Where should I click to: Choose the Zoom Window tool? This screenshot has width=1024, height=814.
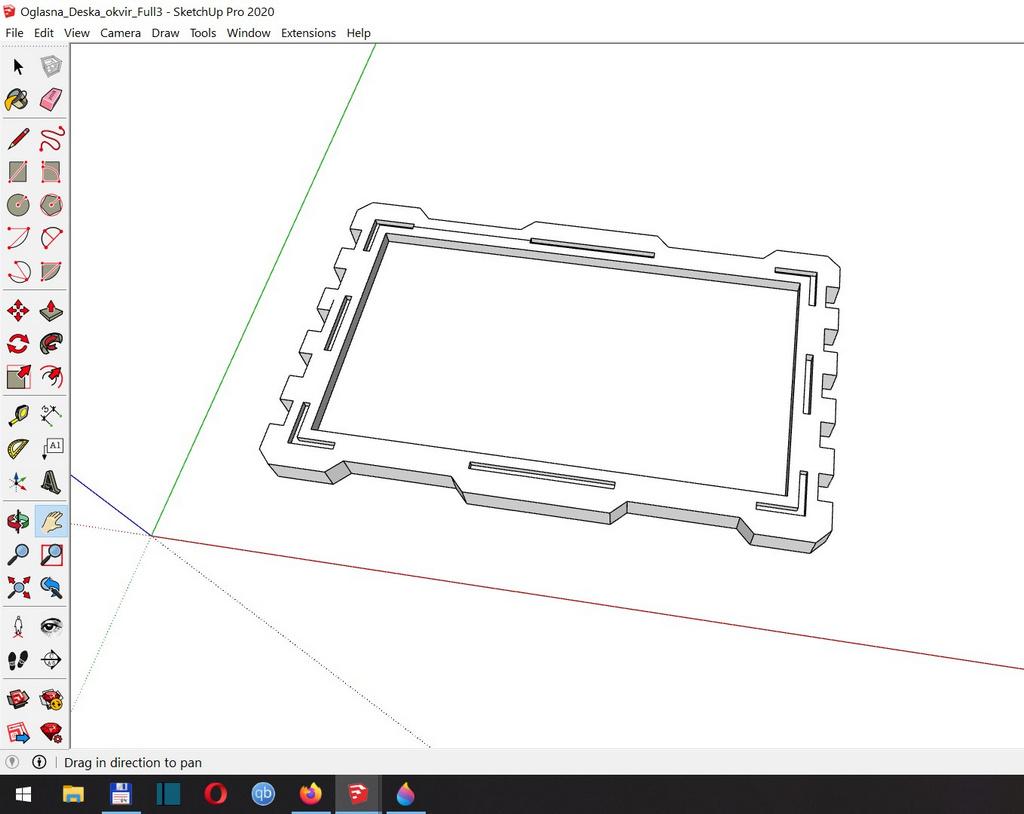point(51,555)
